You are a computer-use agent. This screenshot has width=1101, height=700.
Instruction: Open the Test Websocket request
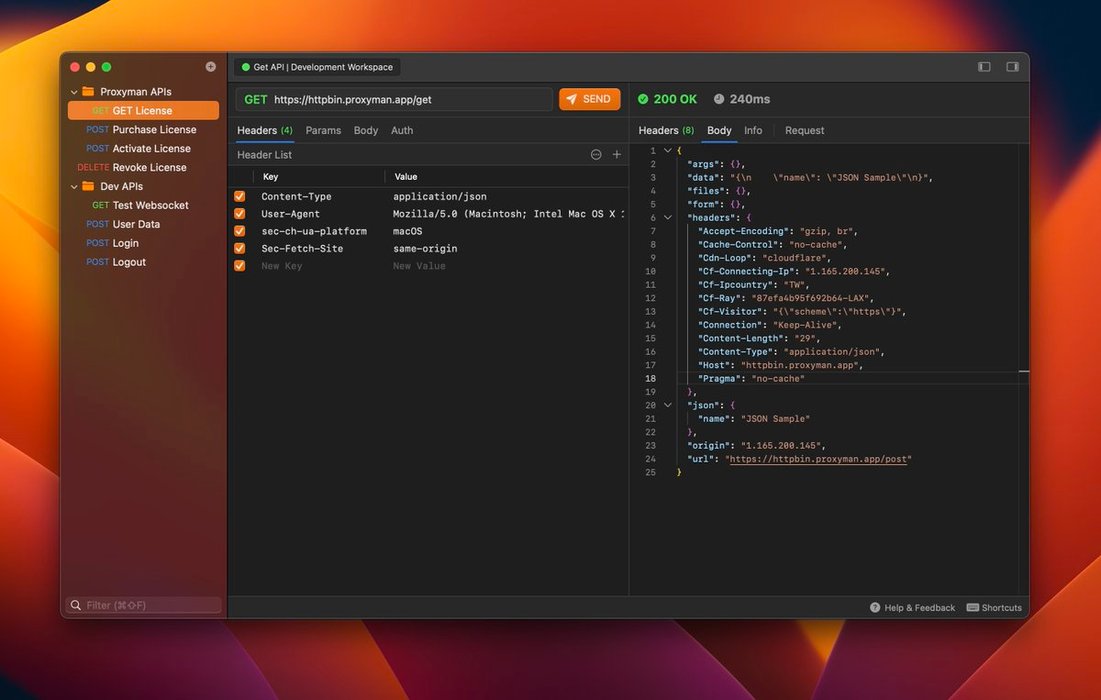pos(143,205)
